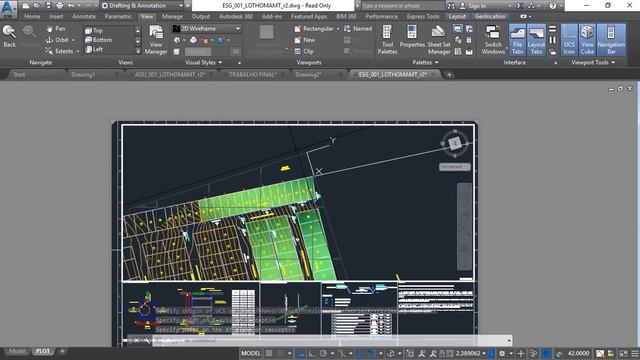Screen dimensions: 640x360
Task: Create a New viewport
Action: point(305,40)
